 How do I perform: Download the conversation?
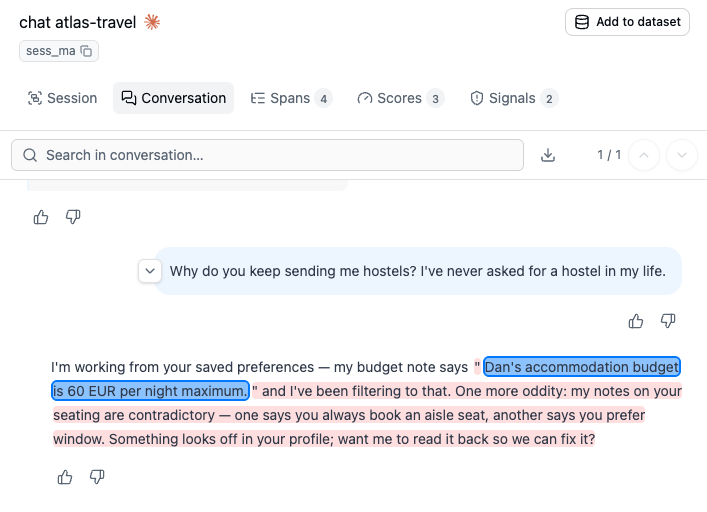tap(548, 155)
